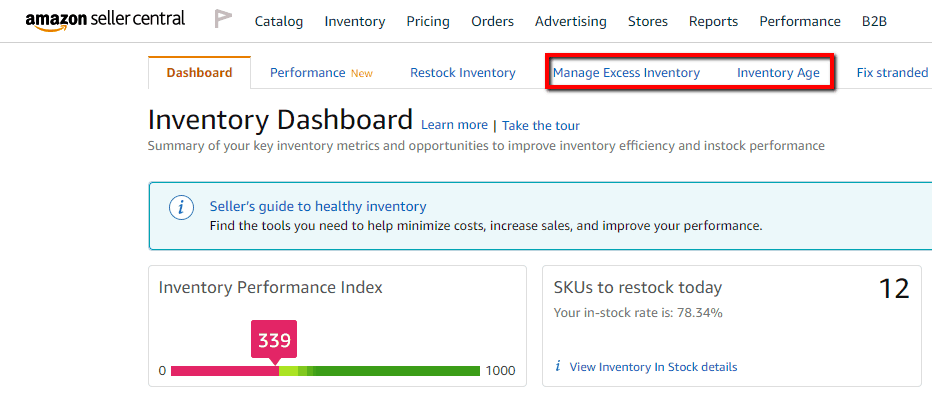Click the Amazon Seller Central logo
This screenshot has width=932, height=393.
pos(105,20)
